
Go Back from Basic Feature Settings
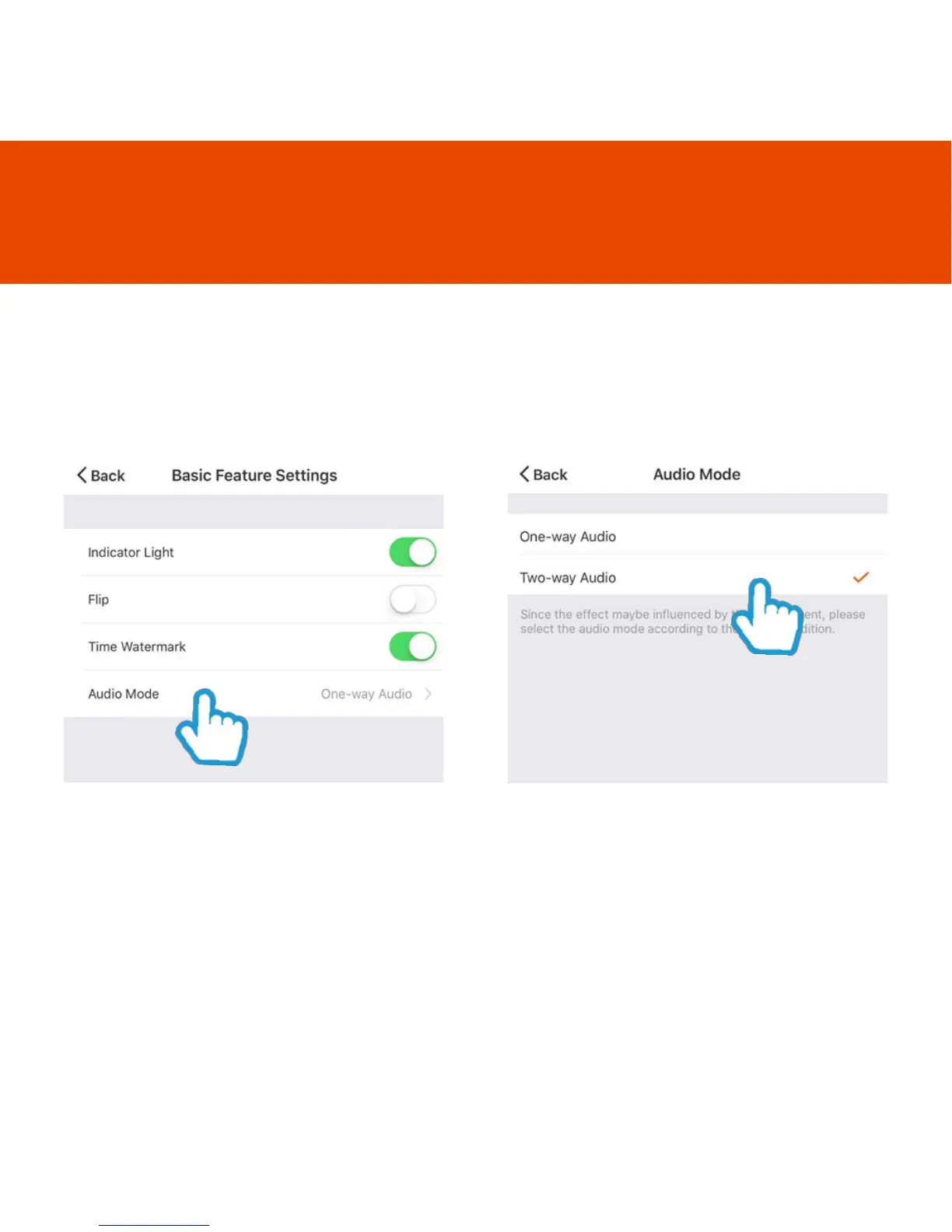(100, 475)
